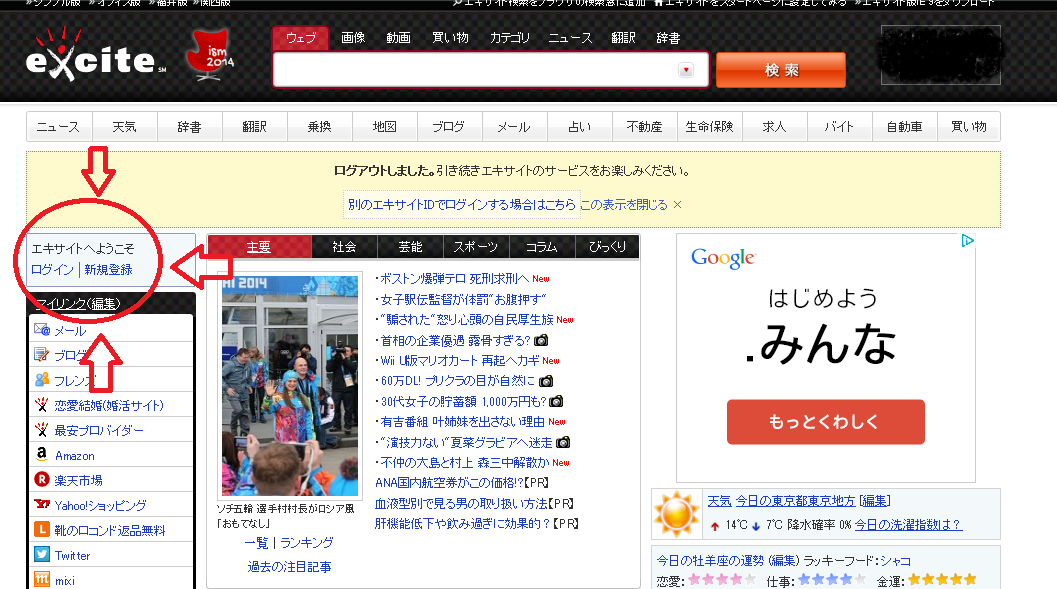Click the ランキング link under news photo
The height and width of the screenshot is (589, 1057).
[307, 542]
